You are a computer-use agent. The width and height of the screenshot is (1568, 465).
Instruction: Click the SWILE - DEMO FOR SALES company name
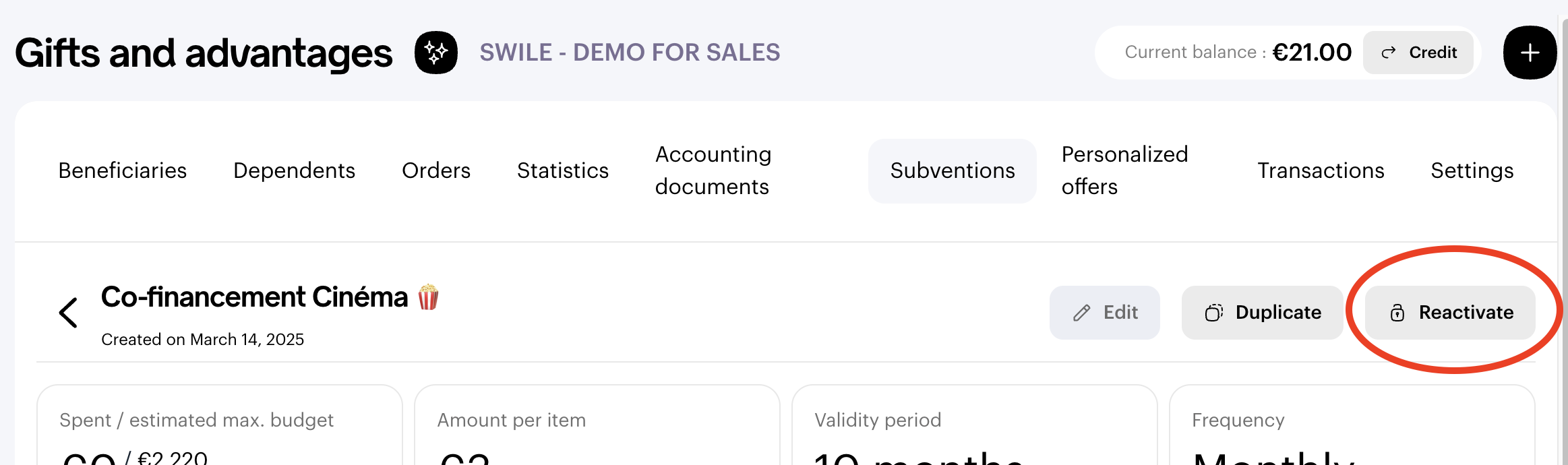[630, 53]
